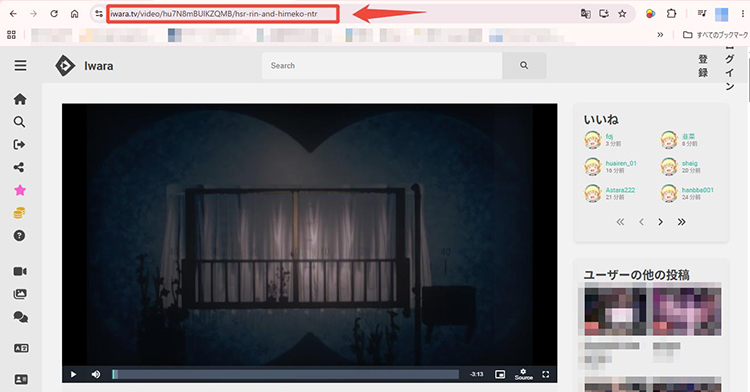Click the Iwara logo
The width and height of the screenshot is (750, 392).
(84, 65)
